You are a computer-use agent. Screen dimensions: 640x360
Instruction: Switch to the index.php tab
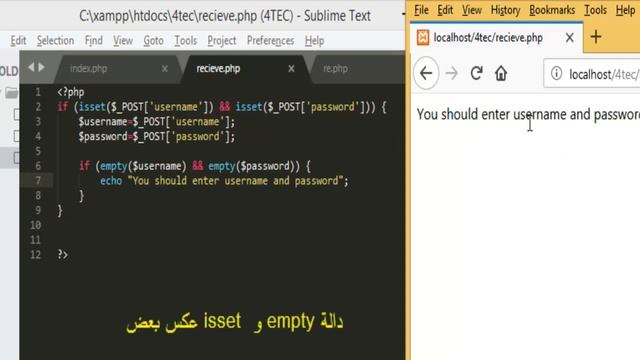tap(89, 69)
